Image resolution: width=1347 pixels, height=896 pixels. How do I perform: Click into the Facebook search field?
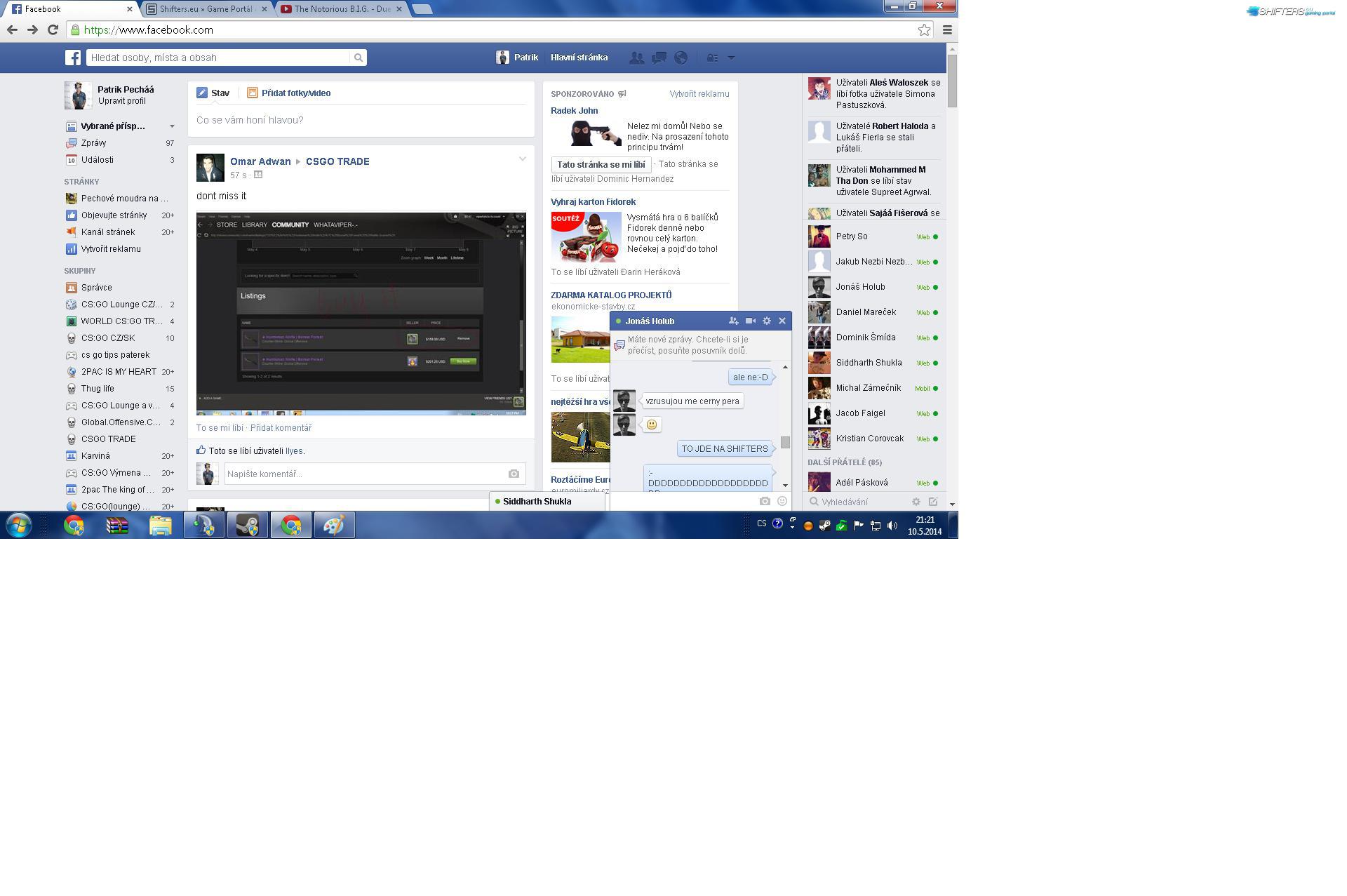click(218, 58)
